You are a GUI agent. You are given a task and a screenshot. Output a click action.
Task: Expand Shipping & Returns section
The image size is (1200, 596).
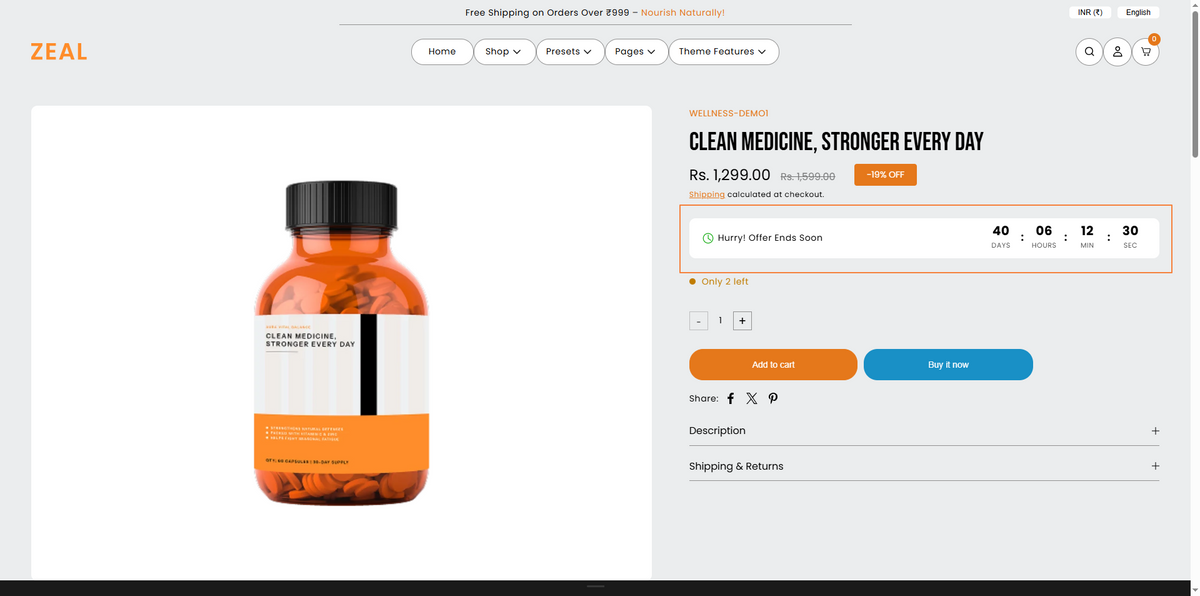point(925,466)
